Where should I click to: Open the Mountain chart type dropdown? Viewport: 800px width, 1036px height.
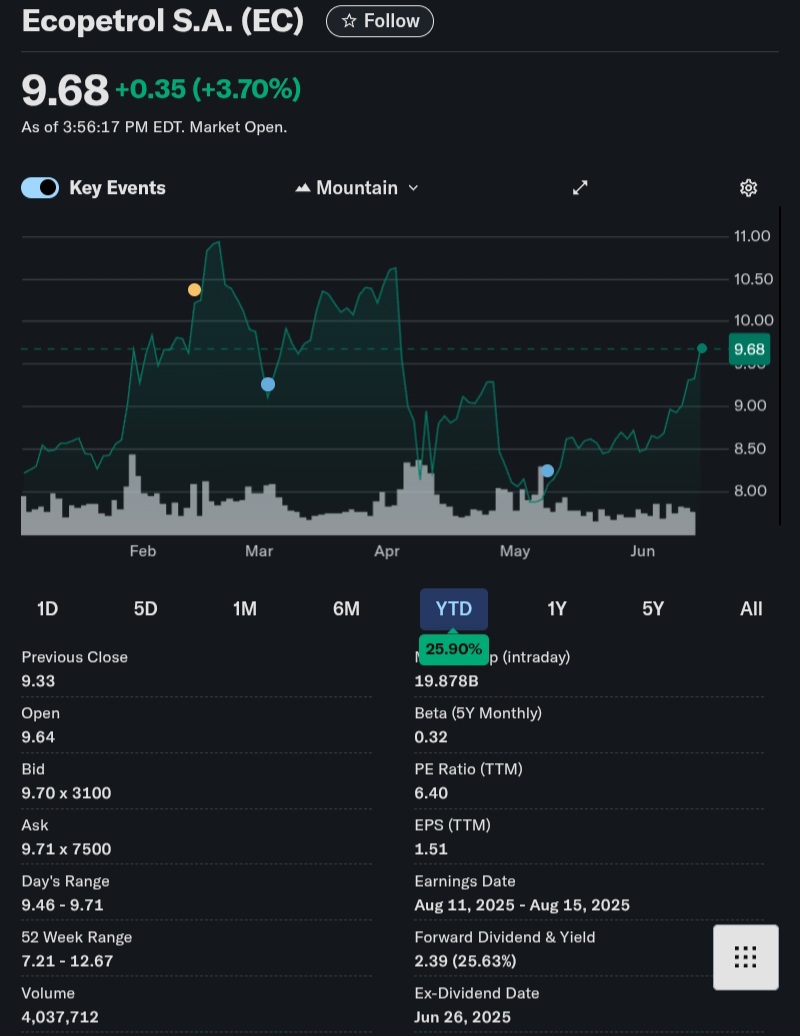pos(357,188)
